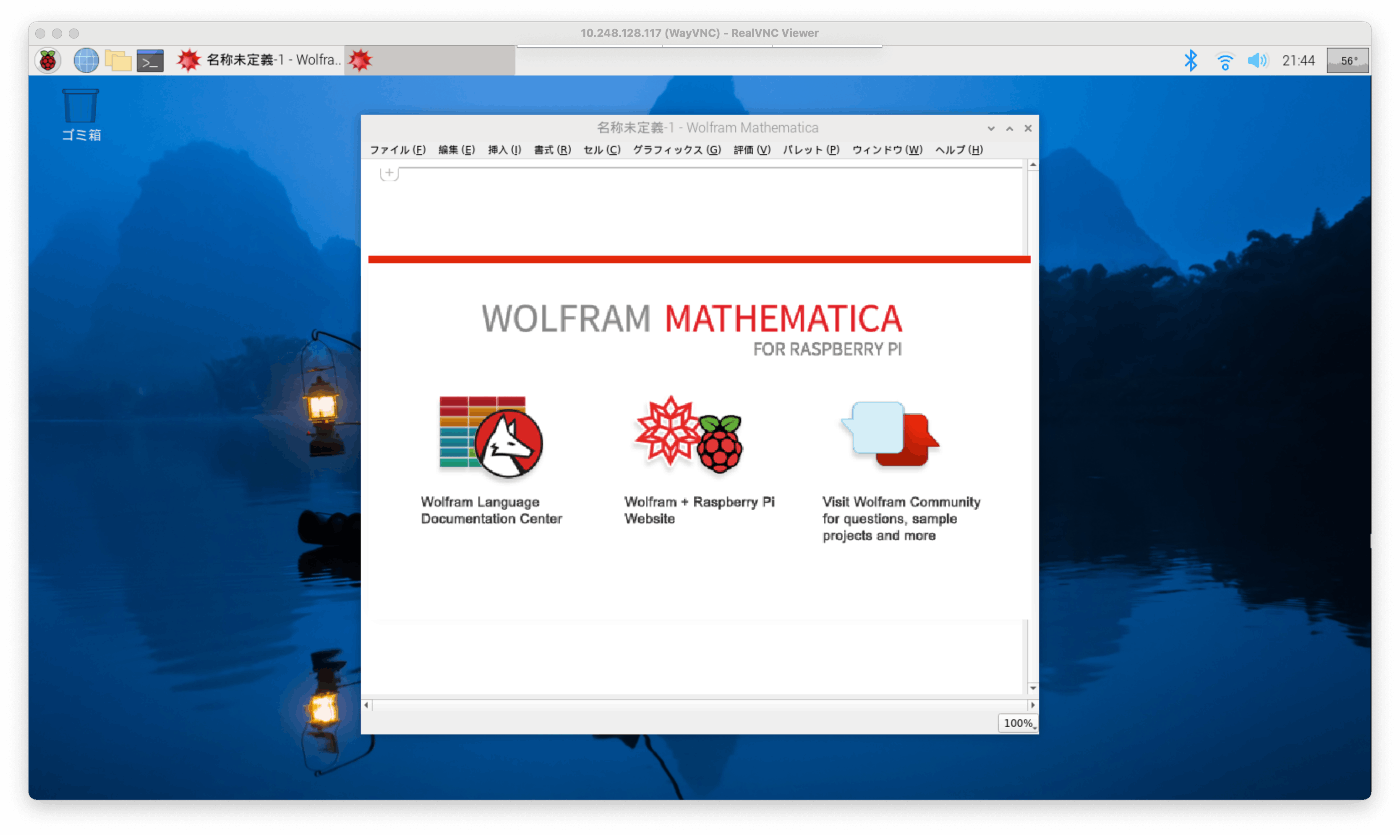This screenshot has width=1400, height=835.
Task: Click the Bluetooth tray icon
Action: 1191,61
